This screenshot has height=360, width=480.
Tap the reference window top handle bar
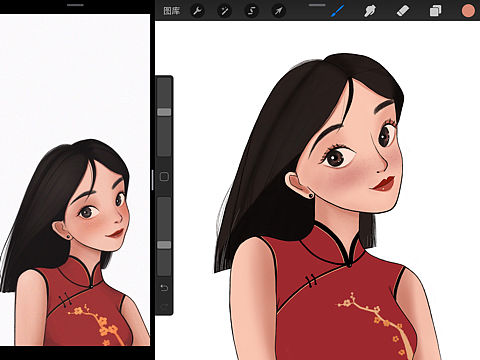pos(75,5)
